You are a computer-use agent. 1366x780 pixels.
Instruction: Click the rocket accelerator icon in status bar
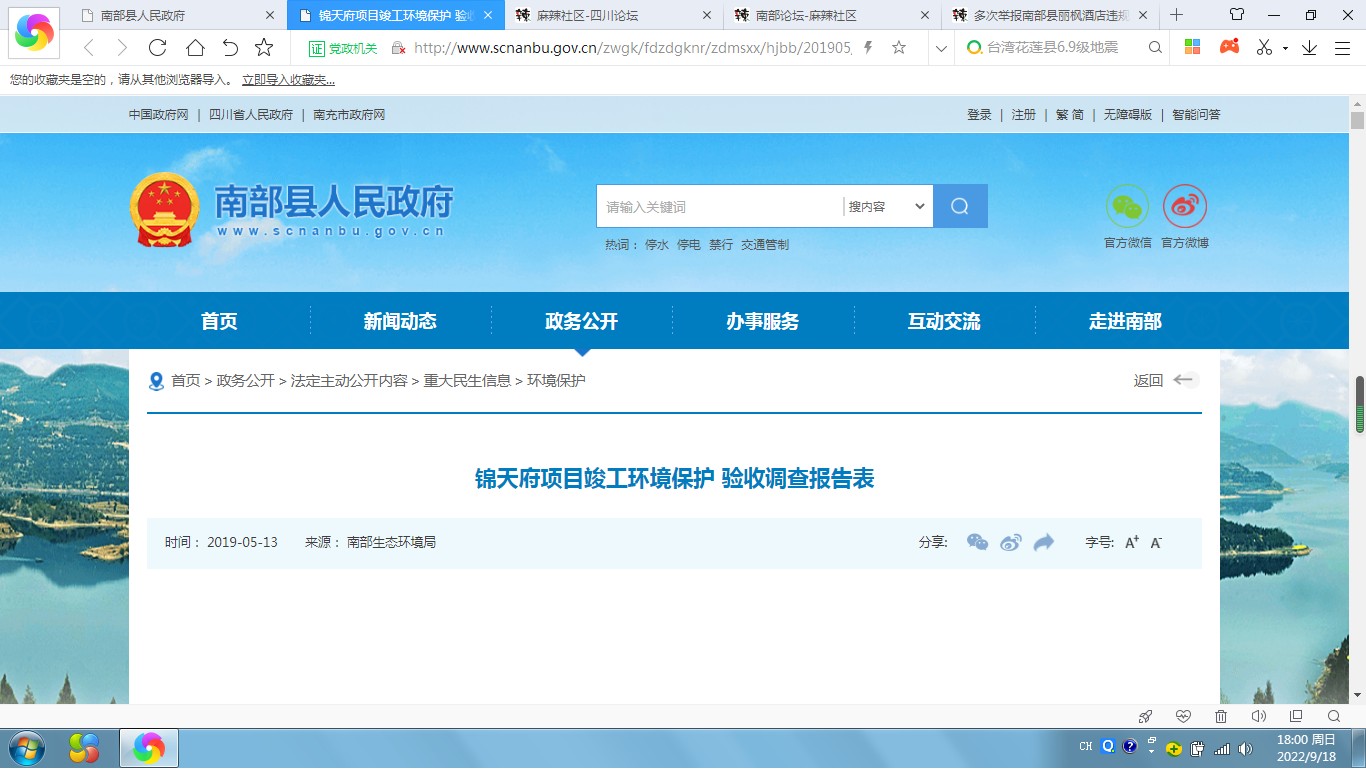[x=1146, y=716]
